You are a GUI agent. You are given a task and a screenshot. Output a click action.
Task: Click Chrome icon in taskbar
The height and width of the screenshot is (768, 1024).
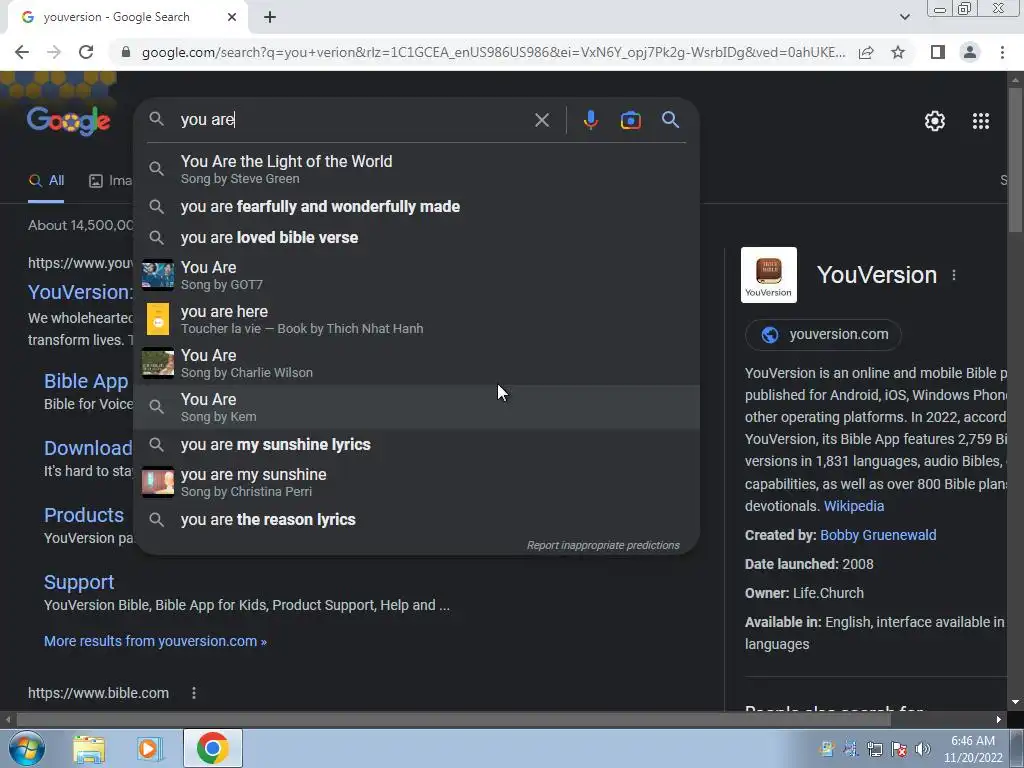coord(212,748)
